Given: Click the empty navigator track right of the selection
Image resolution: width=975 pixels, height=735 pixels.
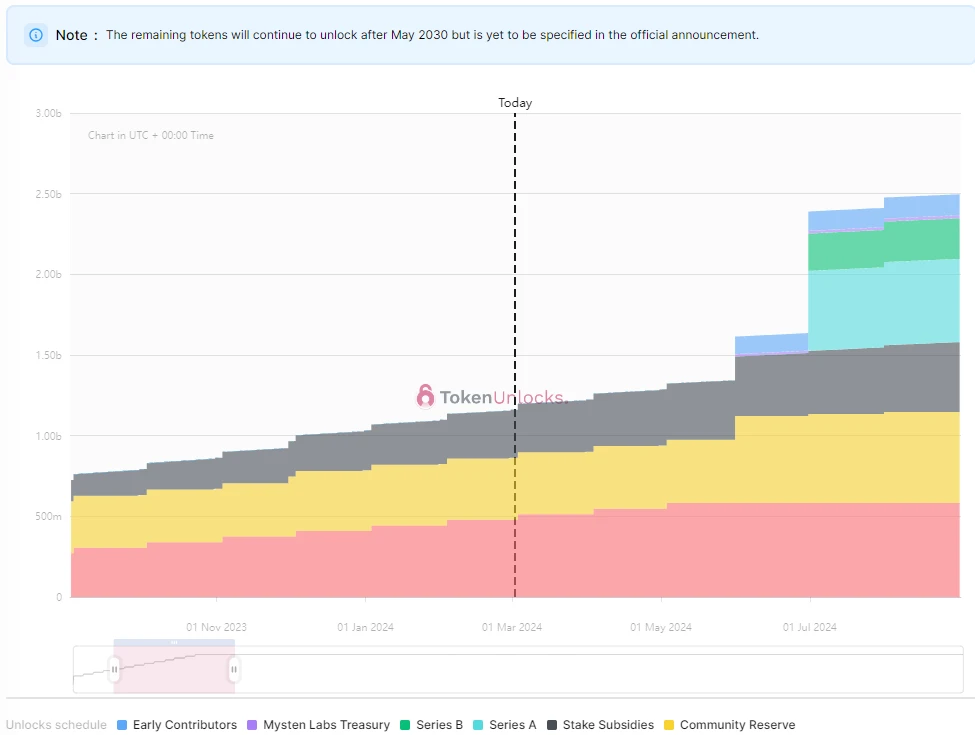Looking at the screenshot, I should click(x=600, y=670).
